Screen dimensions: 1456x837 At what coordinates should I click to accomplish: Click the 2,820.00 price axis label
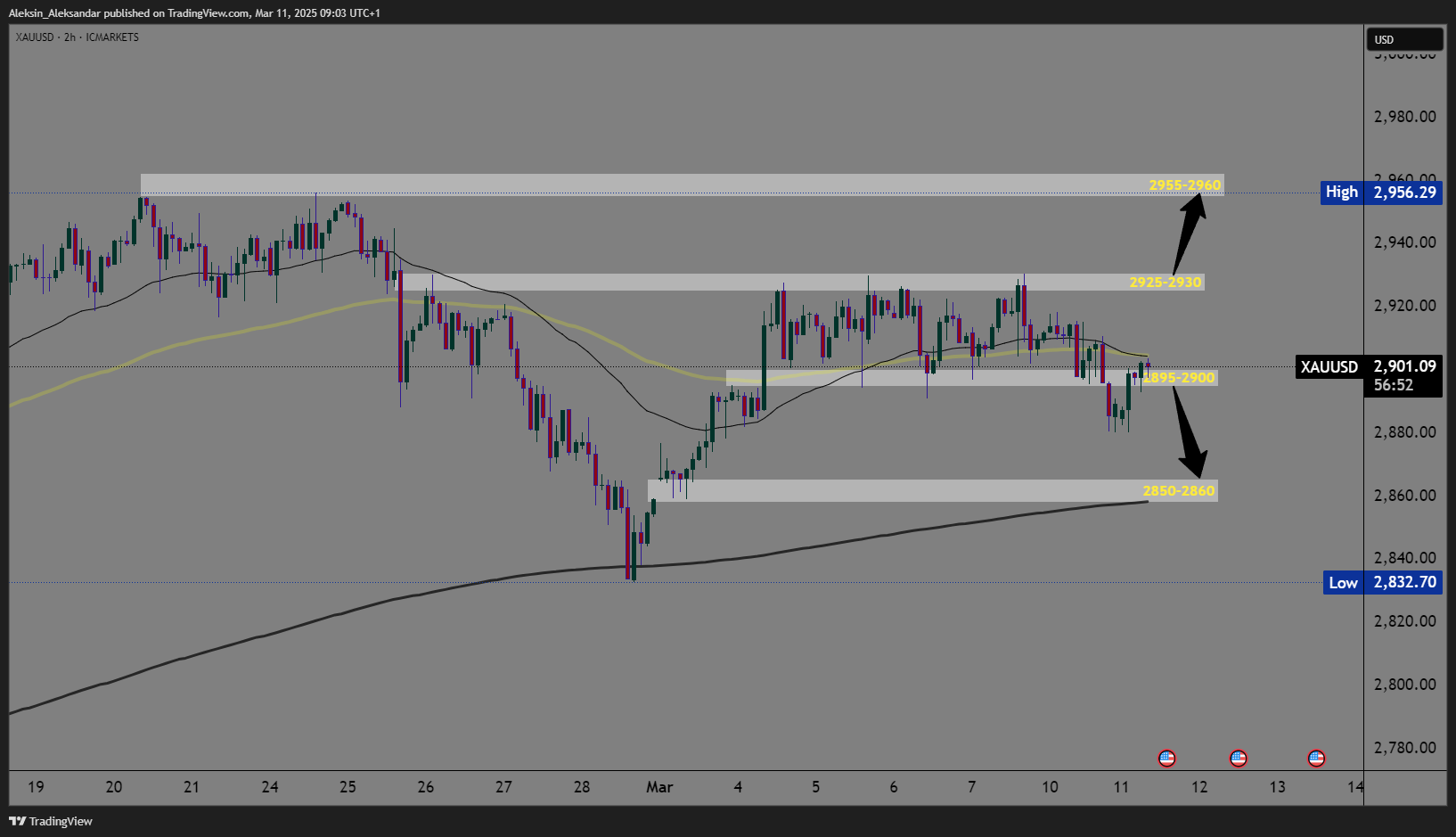click(1405, 620)
